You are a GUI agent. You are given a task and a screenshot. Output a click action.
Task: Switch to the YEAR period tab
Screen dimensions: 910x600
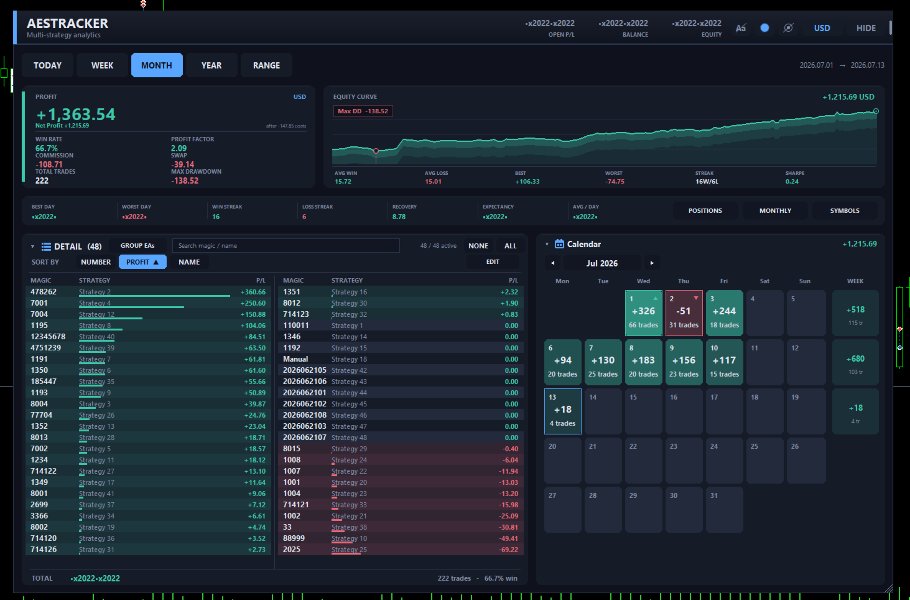coord(211,65)
